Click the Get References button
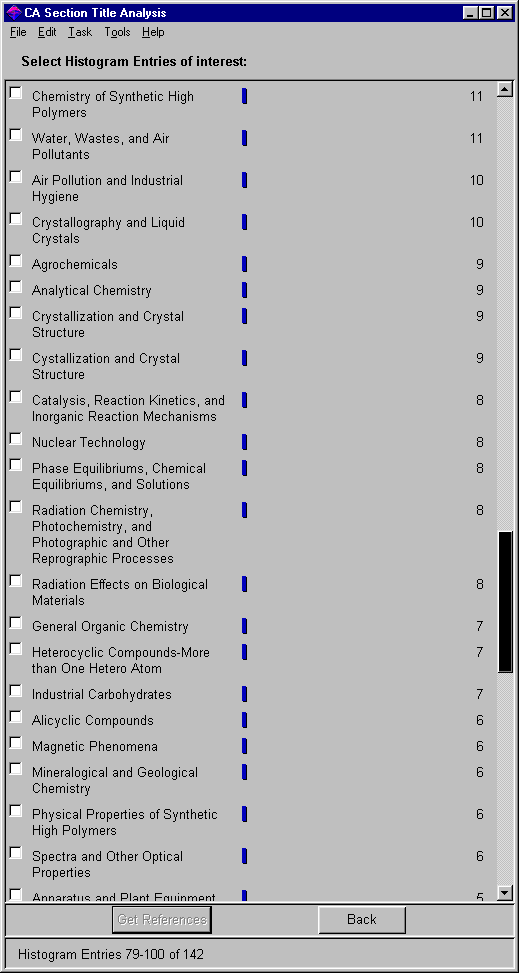Image resolution: width=519 pixels, height=973 pixels. click(x=162, y=919)
